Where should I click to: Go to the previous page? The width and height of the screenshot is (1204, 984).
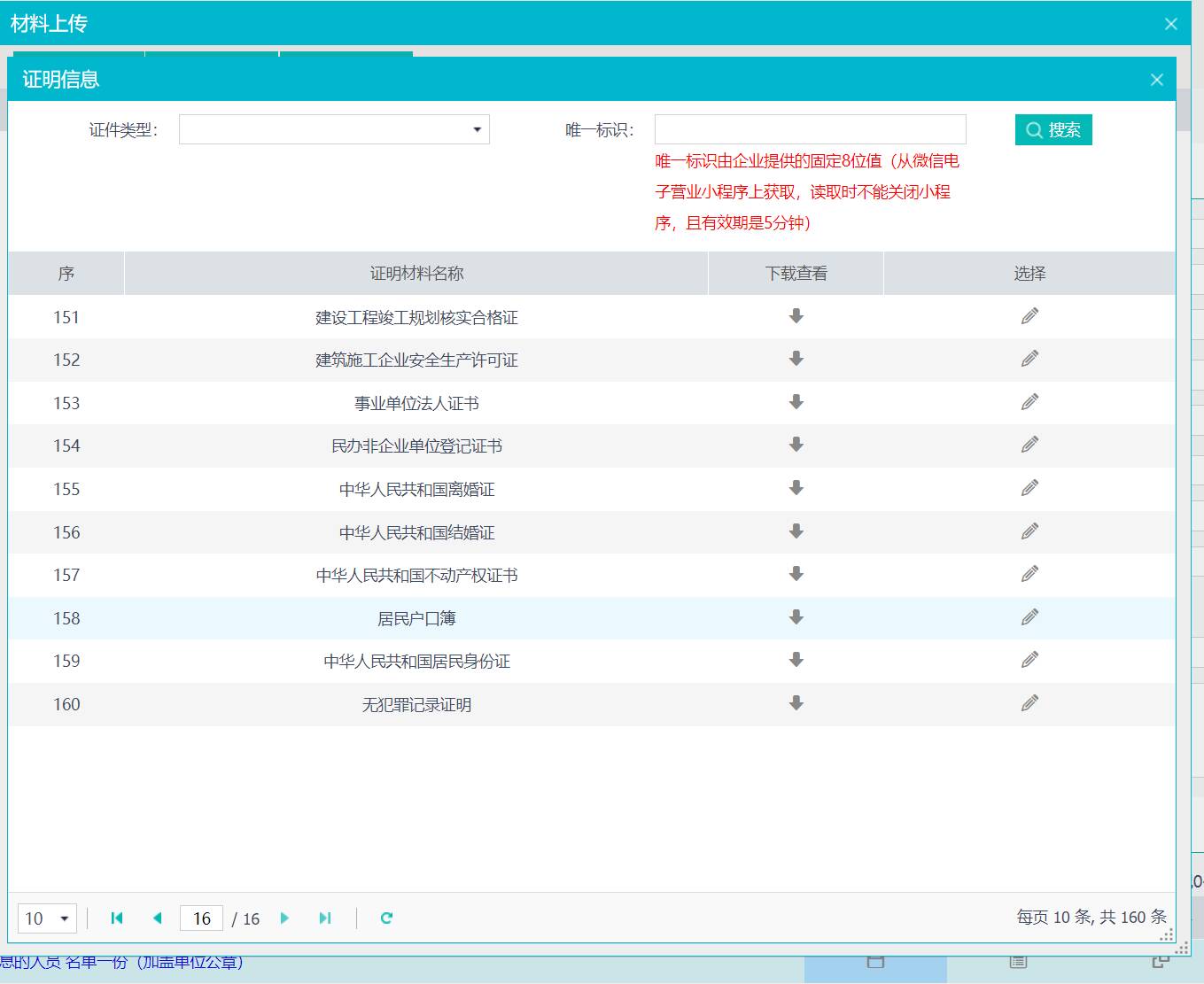[x=158, y=918]
